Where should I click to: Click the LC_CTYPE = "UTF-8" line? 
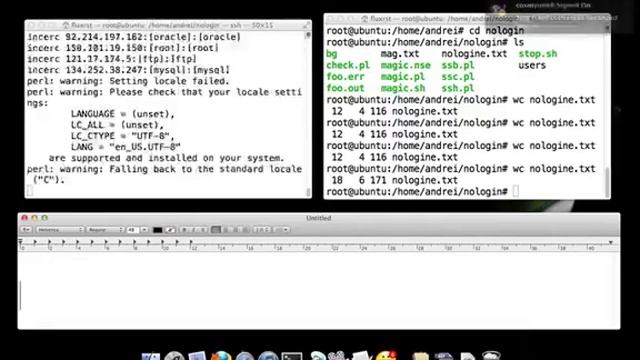coord(122,136)
